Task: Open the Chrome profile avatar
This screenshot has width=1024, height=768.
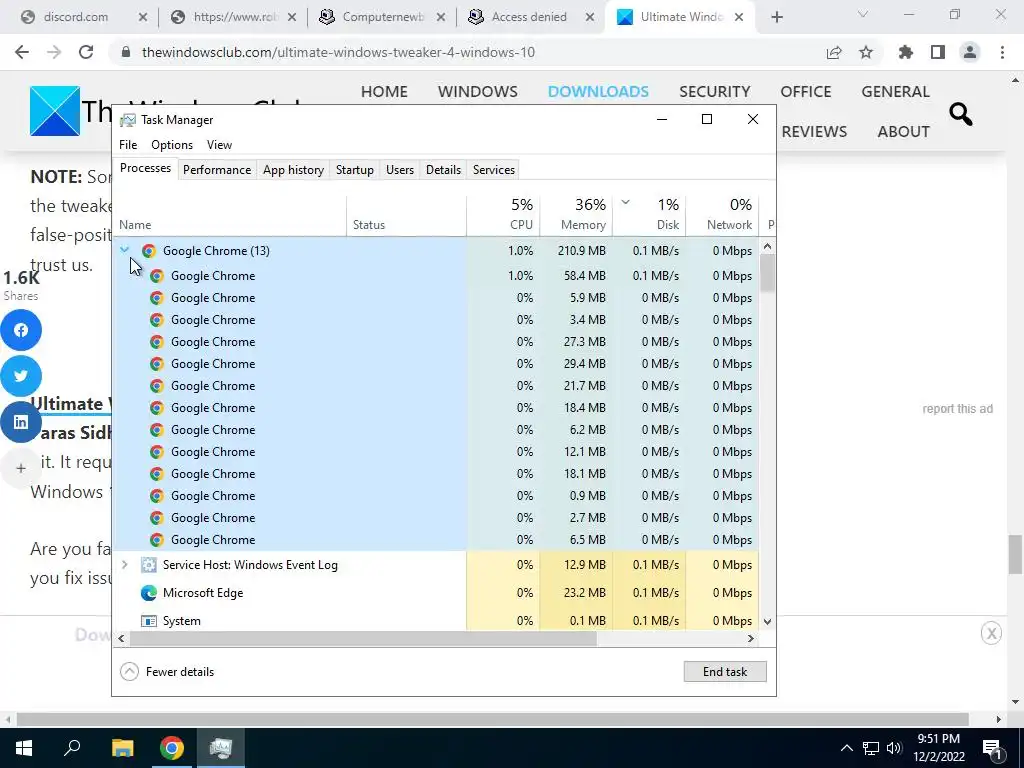Action: point(970,52)
